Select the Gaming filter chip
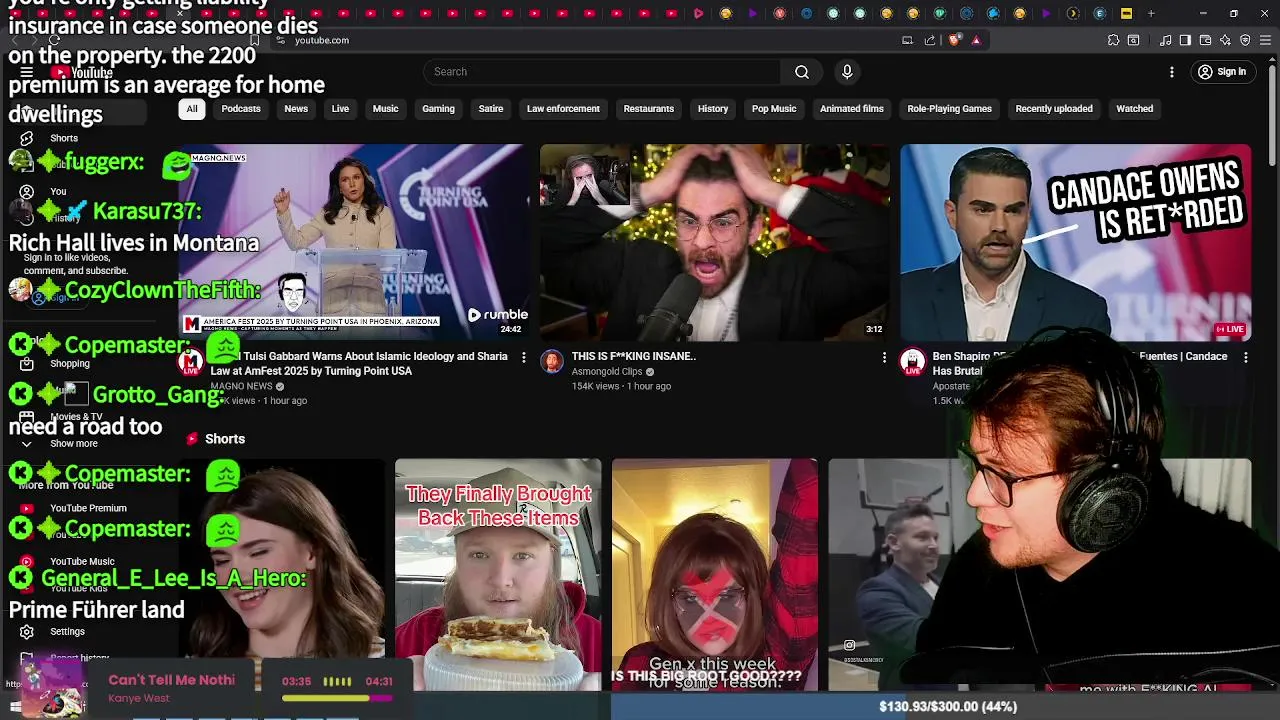 (438, 109)
